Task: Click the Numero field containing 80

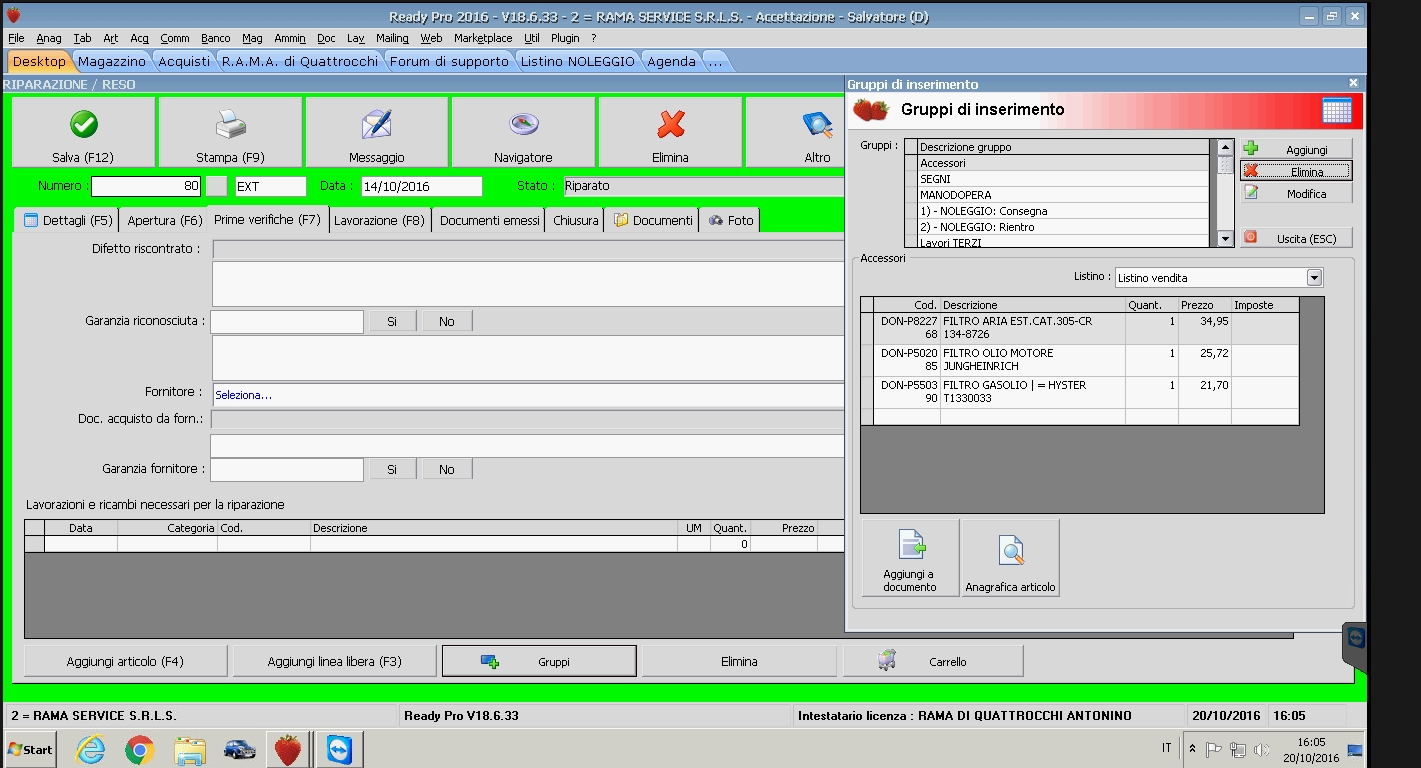Action: tap(146, 186)
